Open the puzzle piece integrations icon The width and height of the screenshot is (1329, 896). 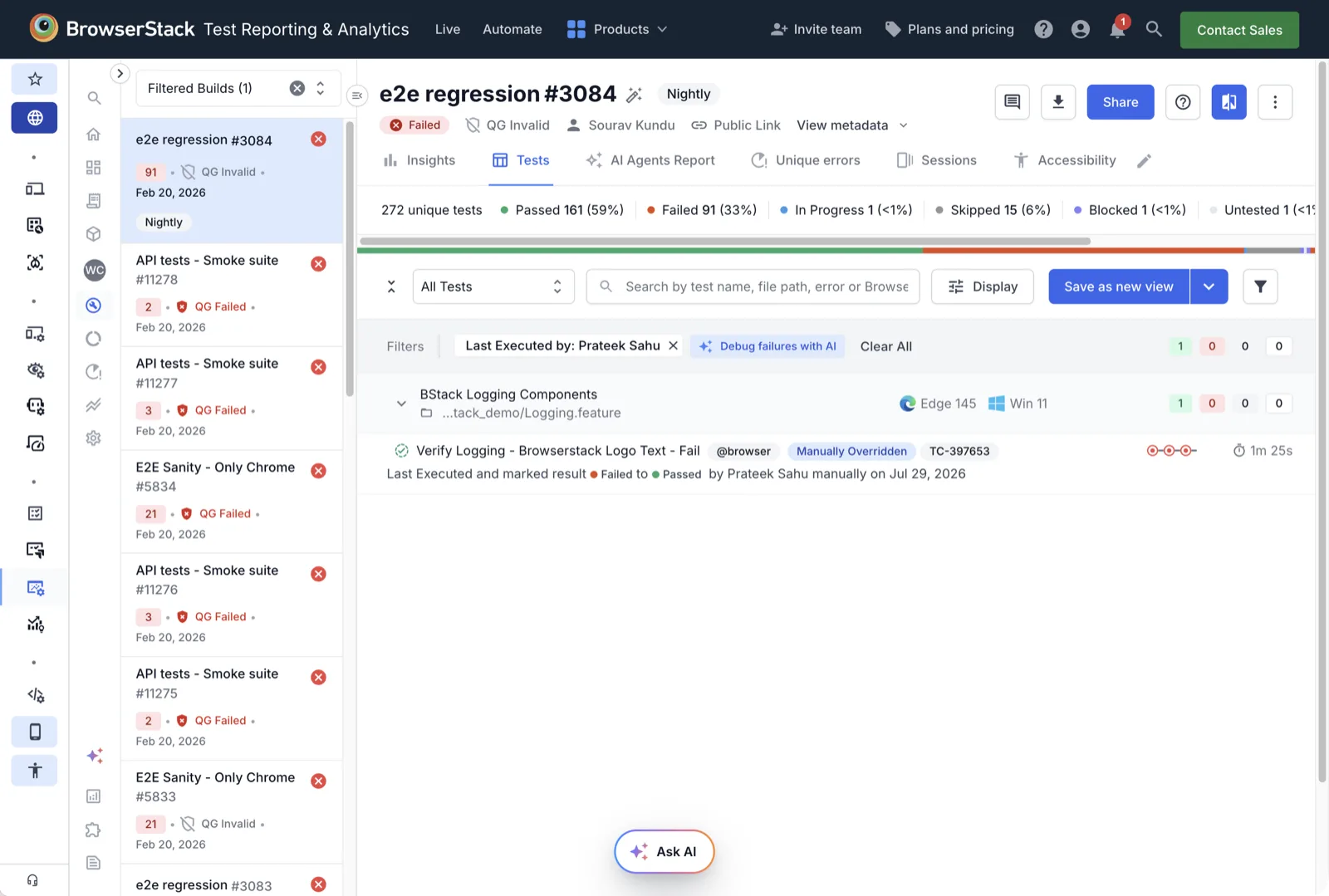[94, 830]
